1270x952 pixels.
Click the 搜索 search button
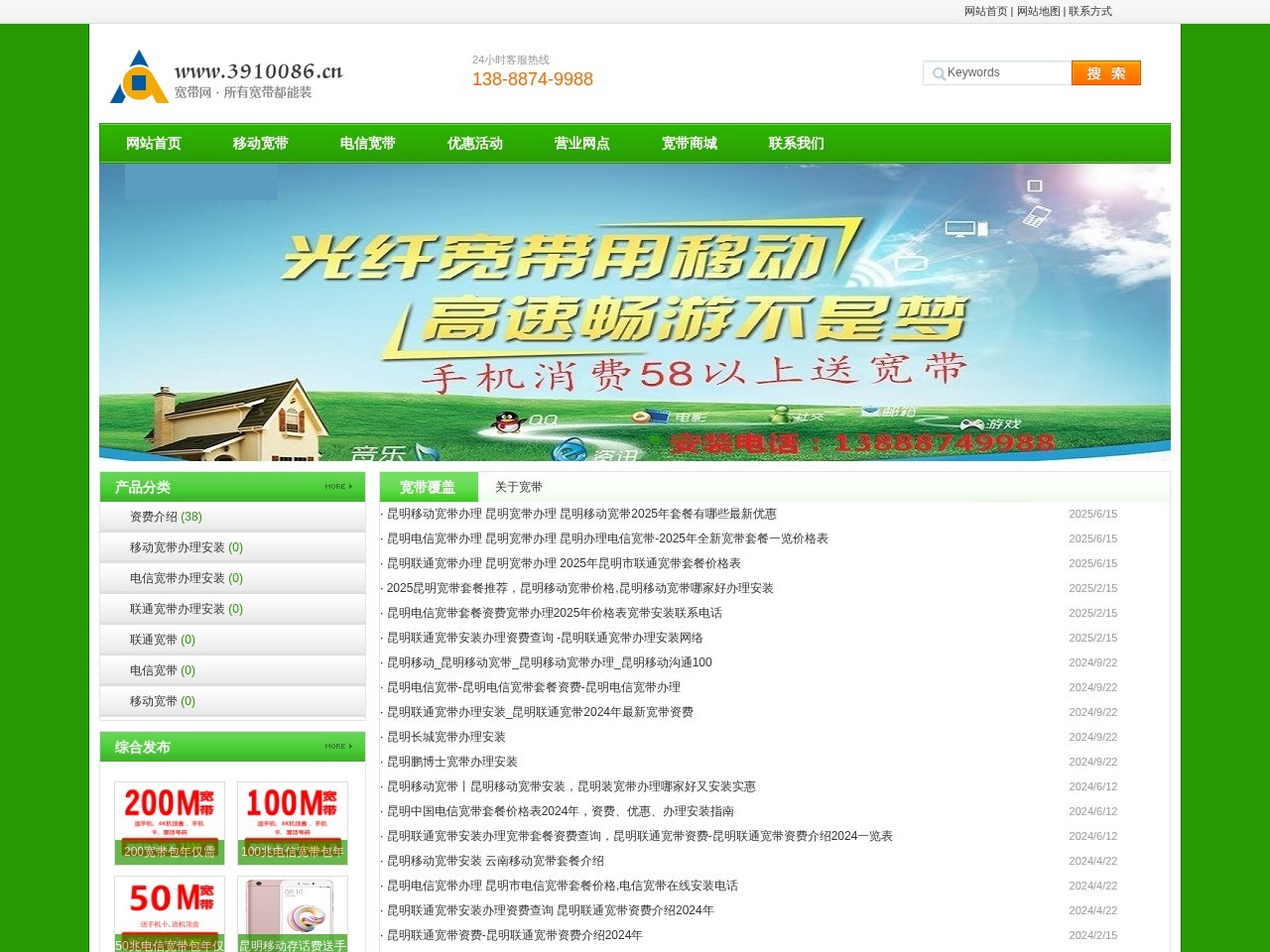pyautogui.click(x=1105, y=73)
